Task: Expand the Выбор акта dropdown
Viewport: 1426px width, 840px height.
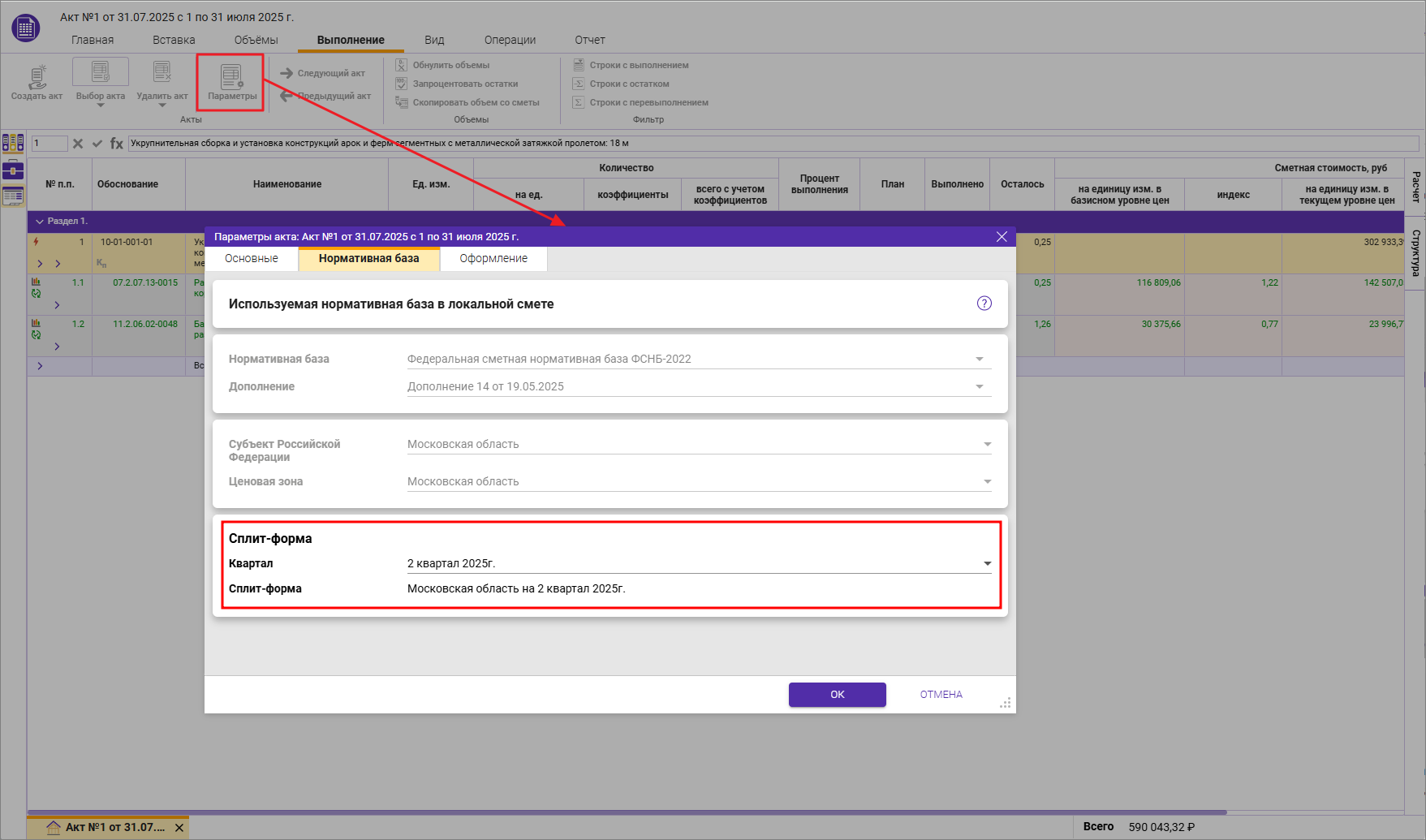Action: tap(101, 105)
